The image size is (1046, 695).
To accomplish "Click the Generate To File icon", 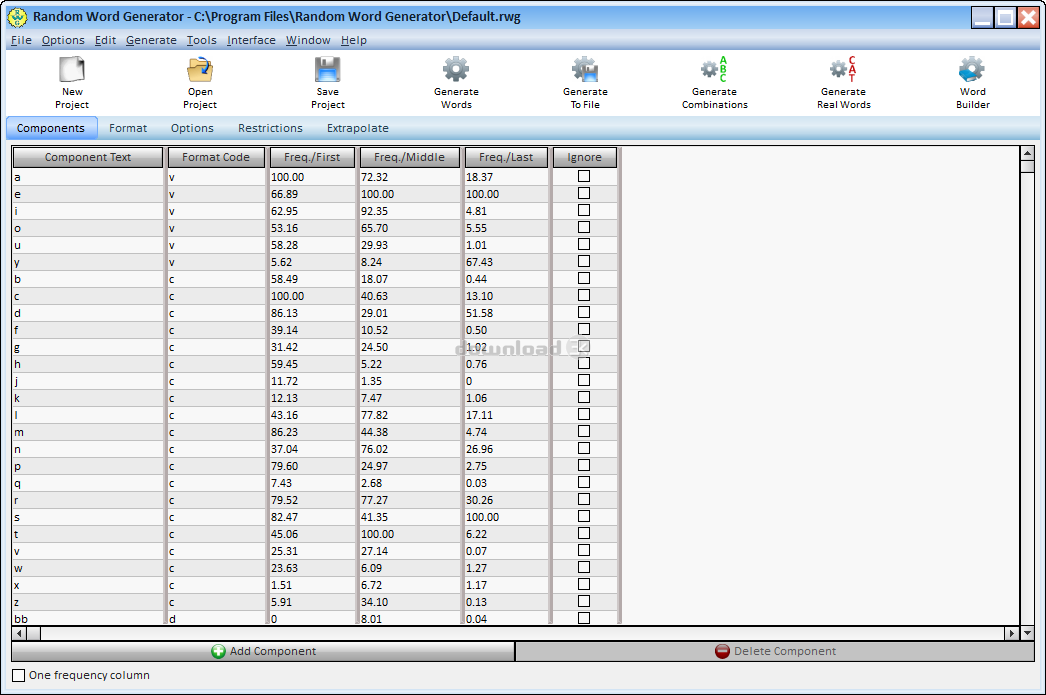I will [585, 69].
